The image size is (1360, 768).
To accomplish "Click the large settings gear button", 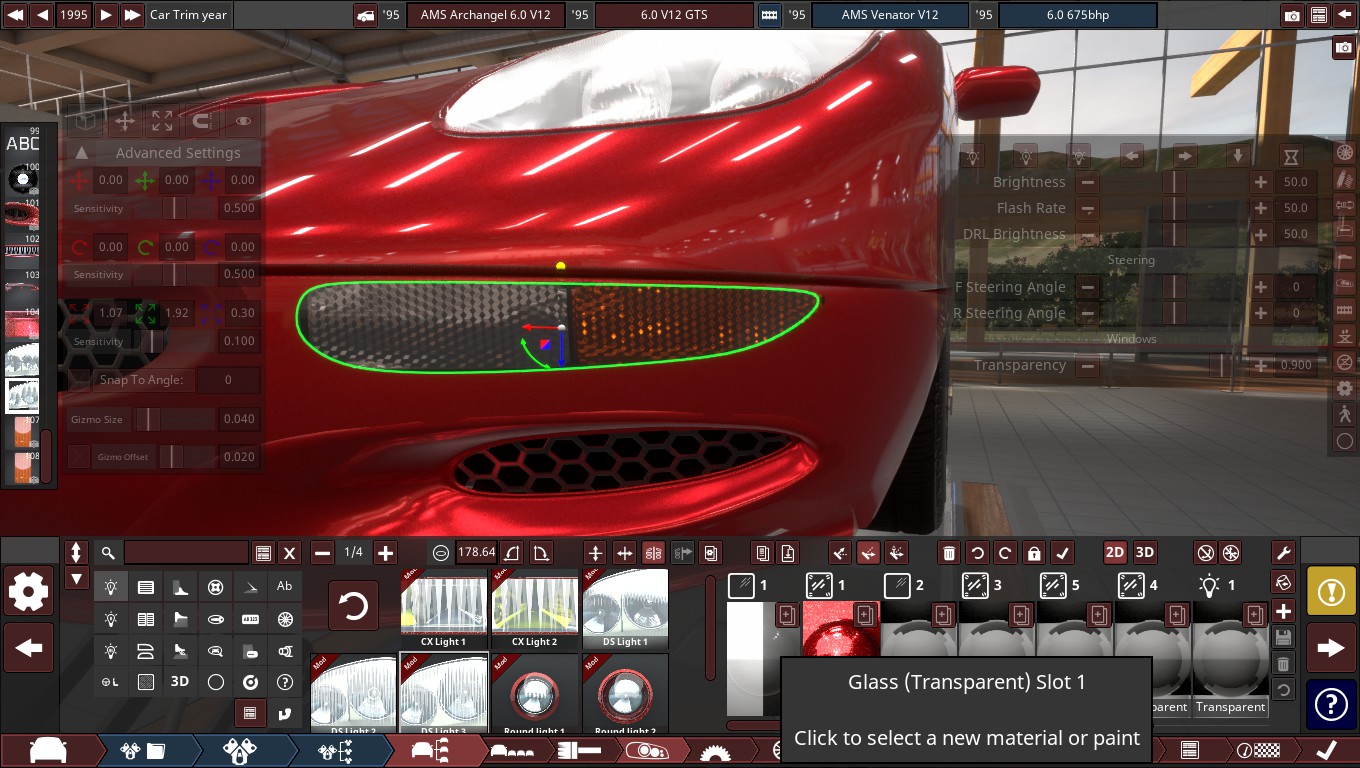I will coord(28,592).
